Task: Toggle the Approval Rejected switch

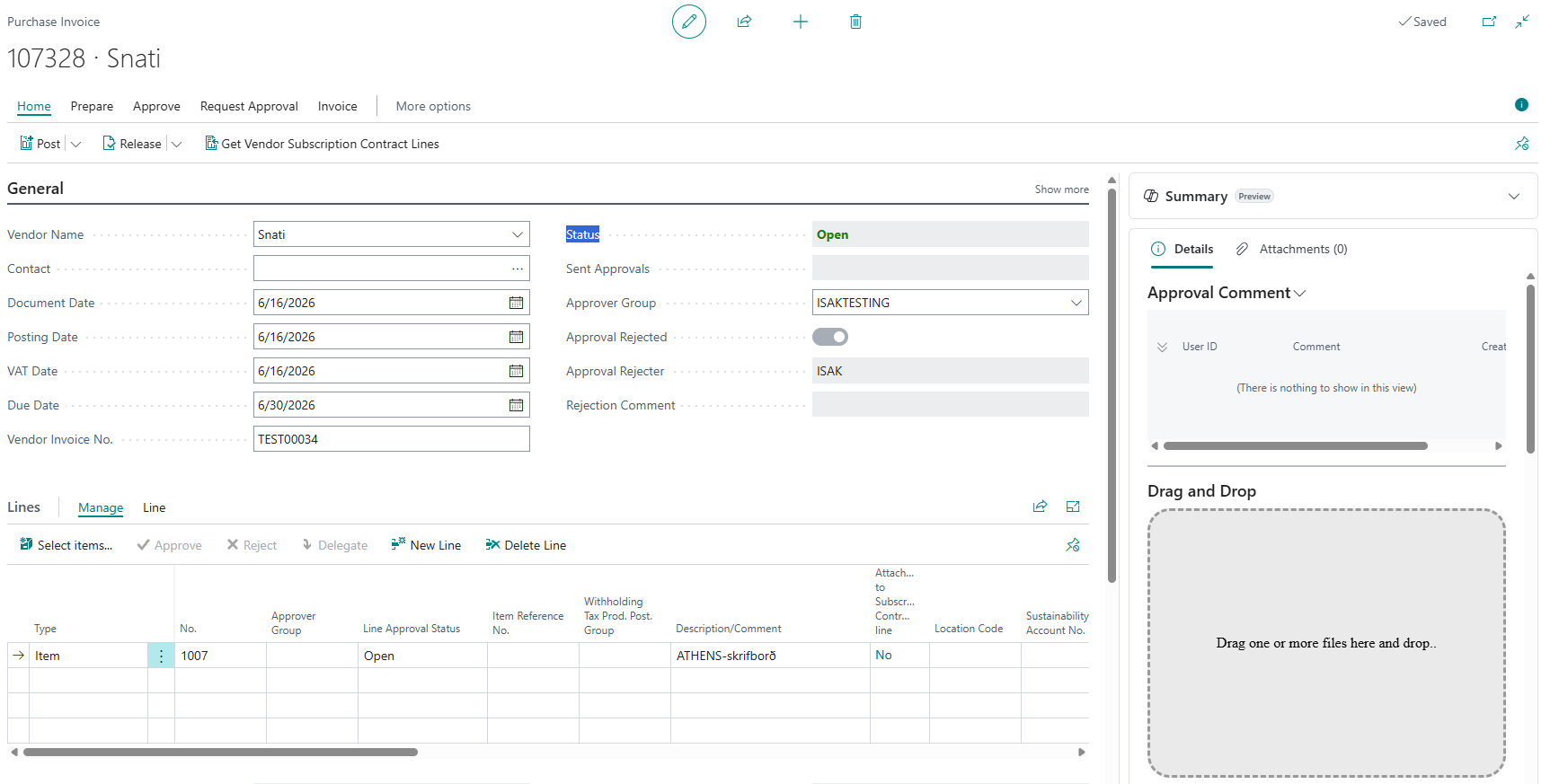Action: (x=830, y=337)
